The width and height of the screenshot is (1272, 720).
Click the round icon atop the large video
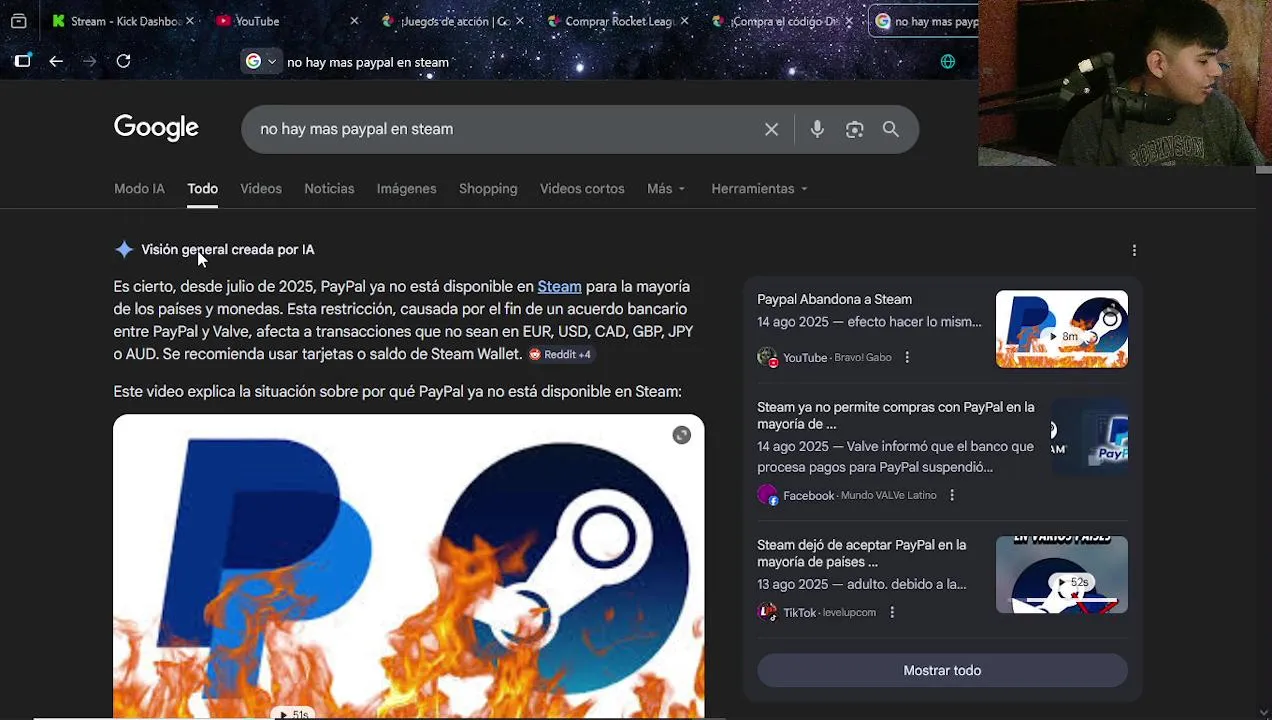[x=681, y=434]
